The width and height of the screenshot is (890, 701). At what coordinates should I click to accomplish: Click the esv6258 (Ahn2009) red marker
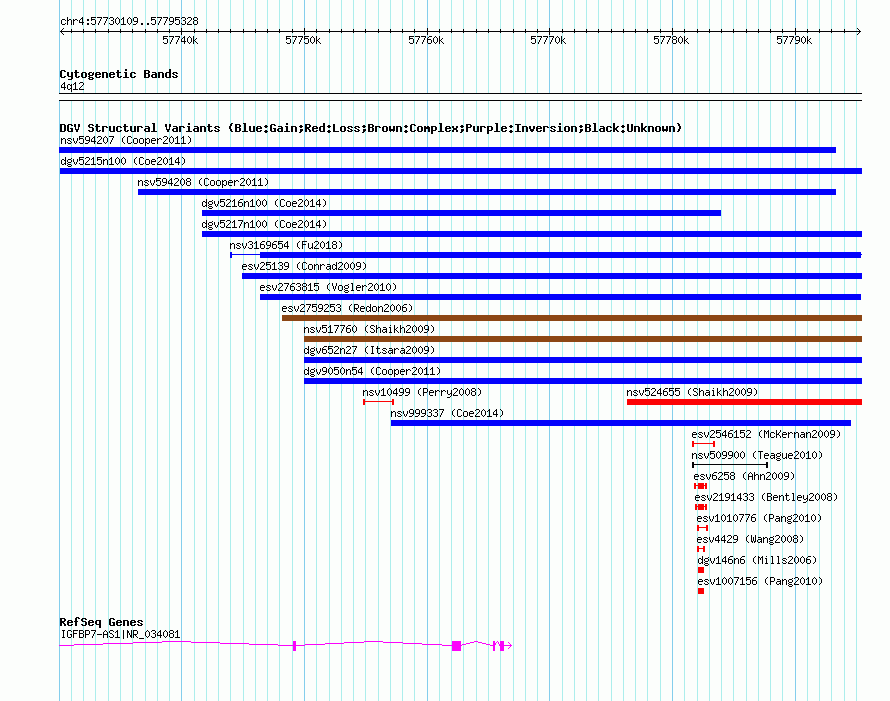pos(700,486)
